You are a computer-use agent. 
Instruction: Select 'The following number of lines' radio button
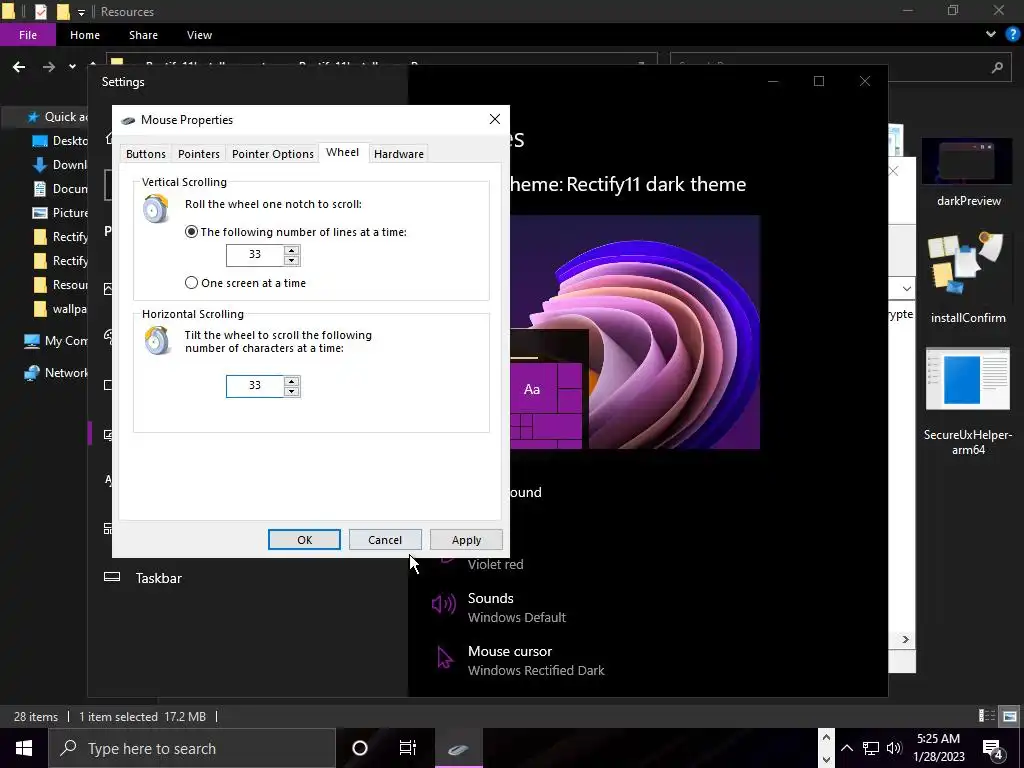point(191,232)
